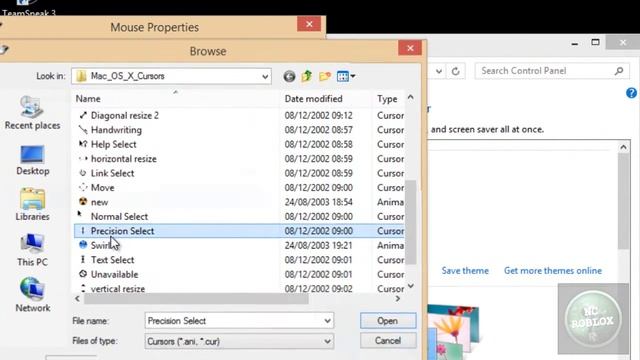Close the Mouse Properties window
The width and height of the screenshot is (640, 360).
coord(309,24)
